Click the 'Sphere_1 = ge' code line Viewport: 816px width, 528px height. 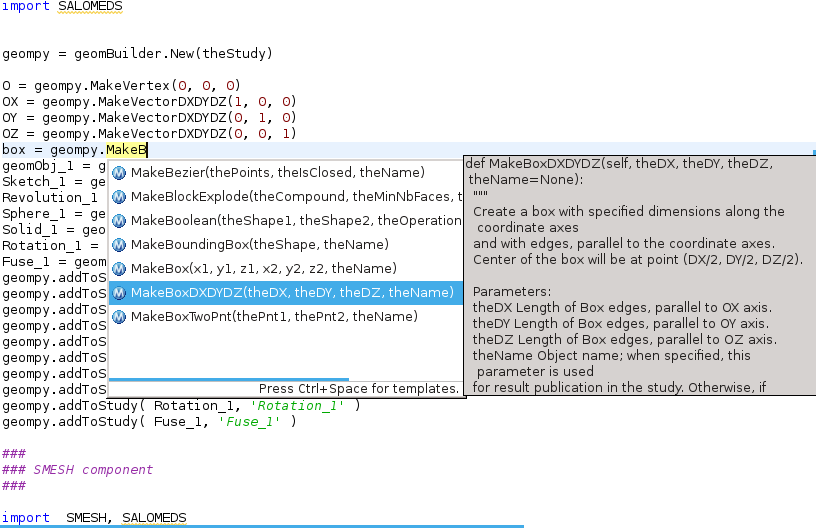click(54, 214)
